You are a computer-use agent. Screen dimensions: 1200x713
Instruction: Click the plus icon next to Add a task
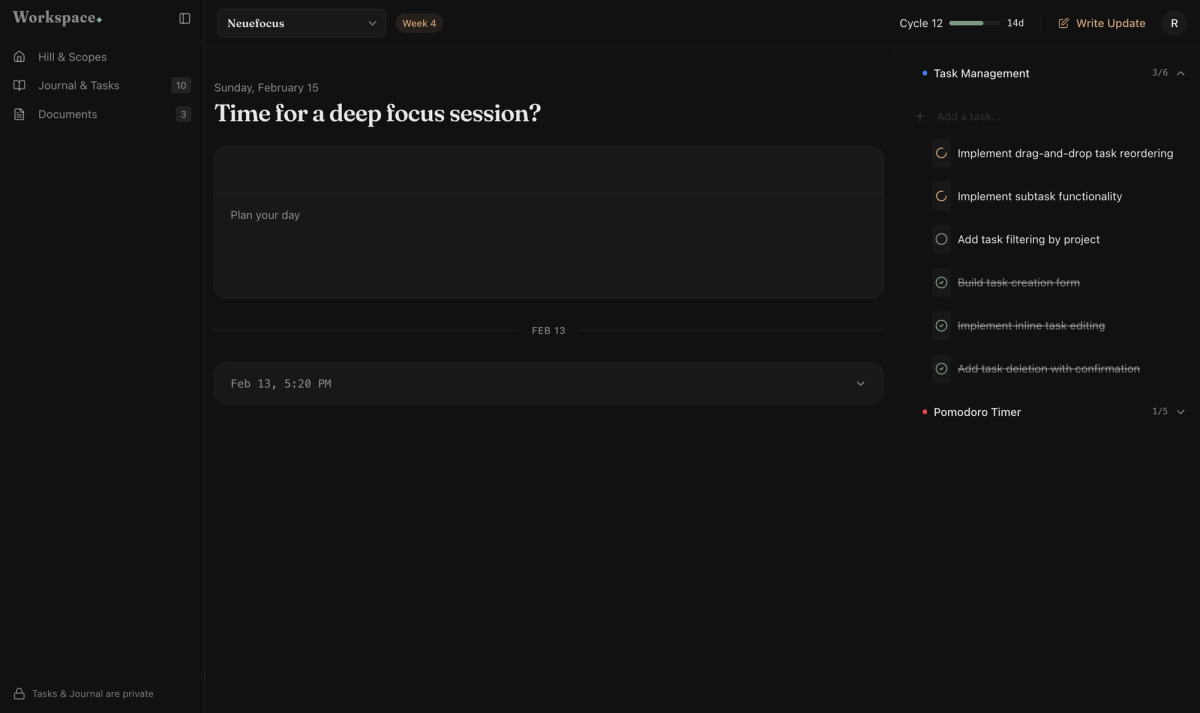[919, 116]
